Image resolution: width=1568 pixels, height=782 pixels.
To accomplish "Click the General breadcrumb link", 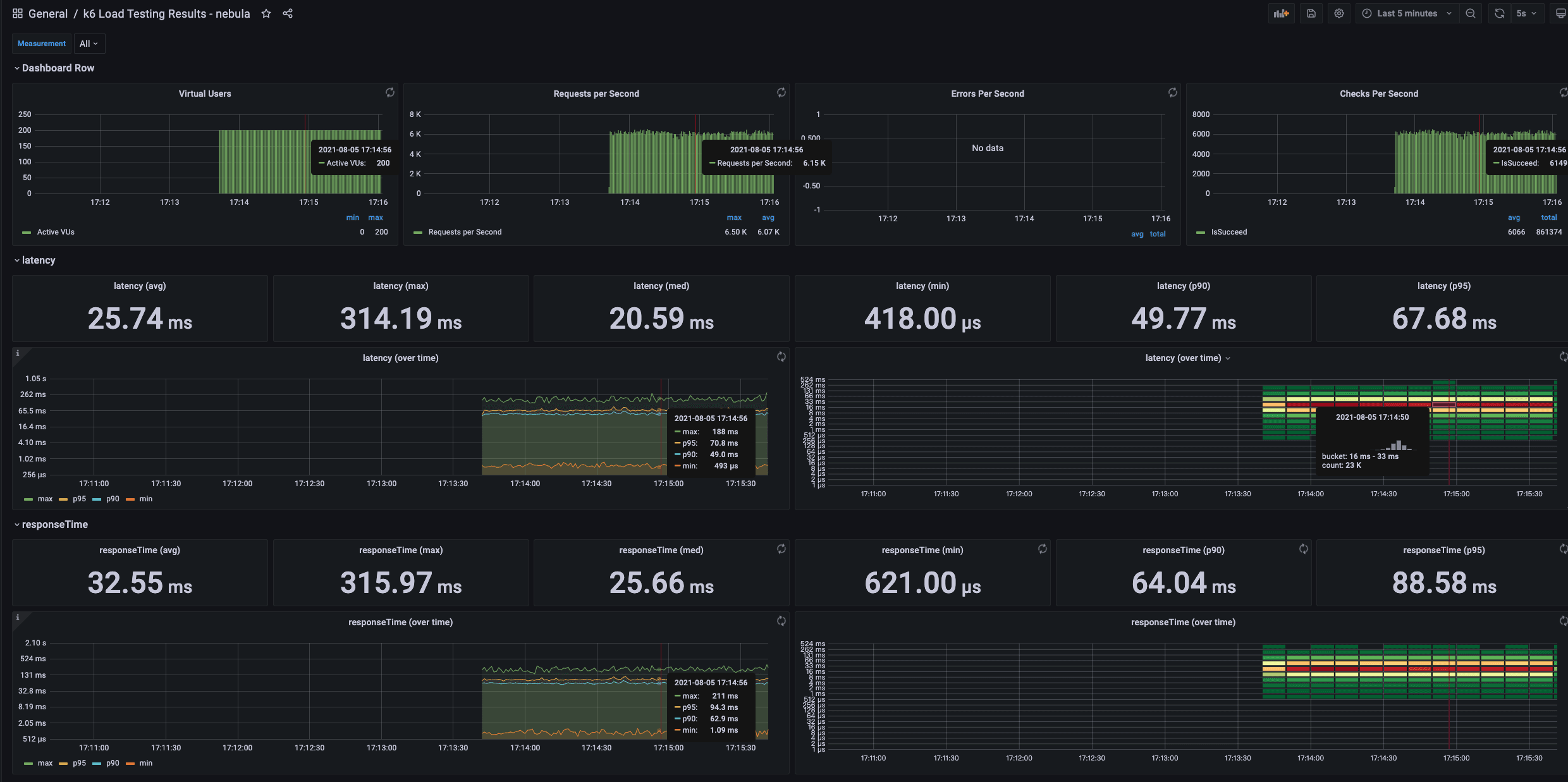I will 48,13.
